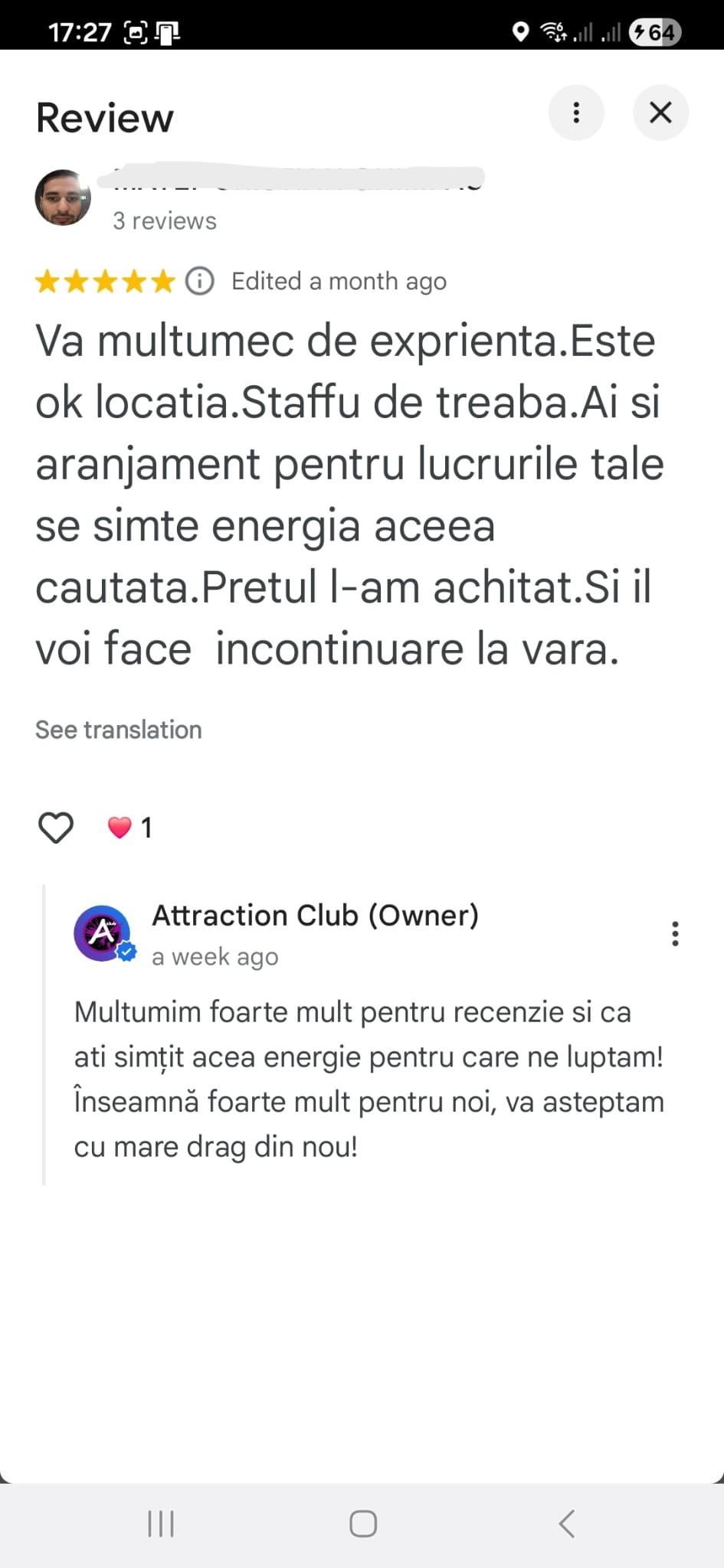The height and width of the screenshot is (1568, 724).
Task: Tap the five-star rating row
Action: pyautogui.click(x=105, y=281)
